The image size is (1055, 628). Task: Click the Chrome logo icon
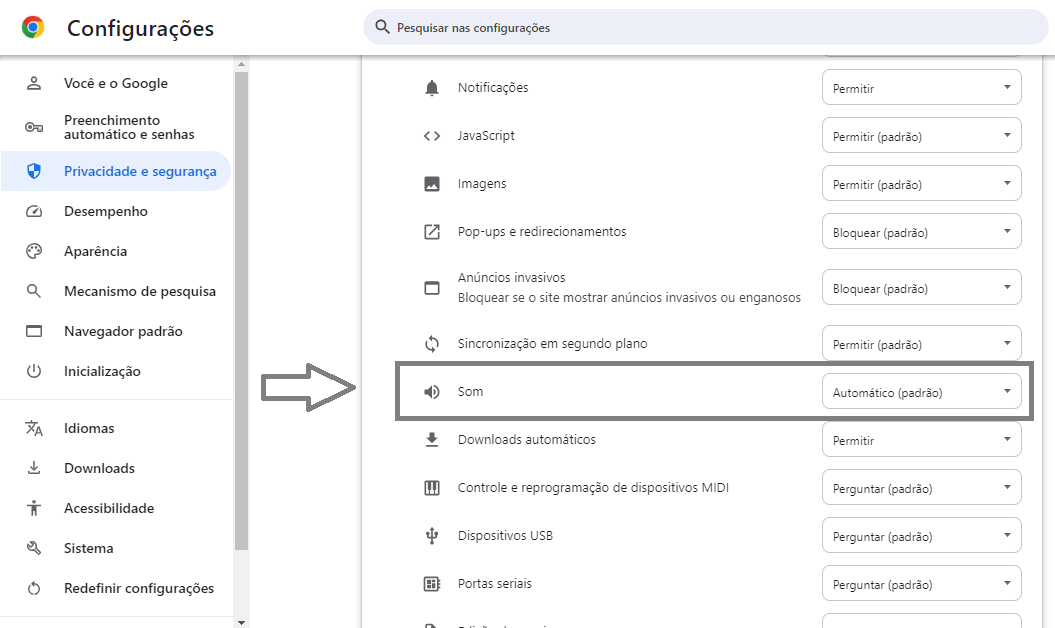pyautogui.click(x=33, y=28)
